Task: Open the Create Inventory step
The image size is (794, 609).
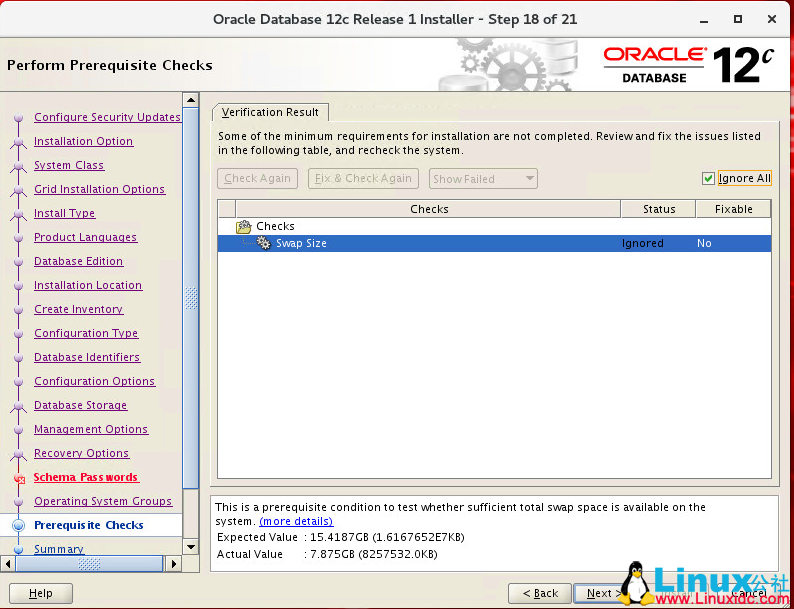Action: click(78, 309)
